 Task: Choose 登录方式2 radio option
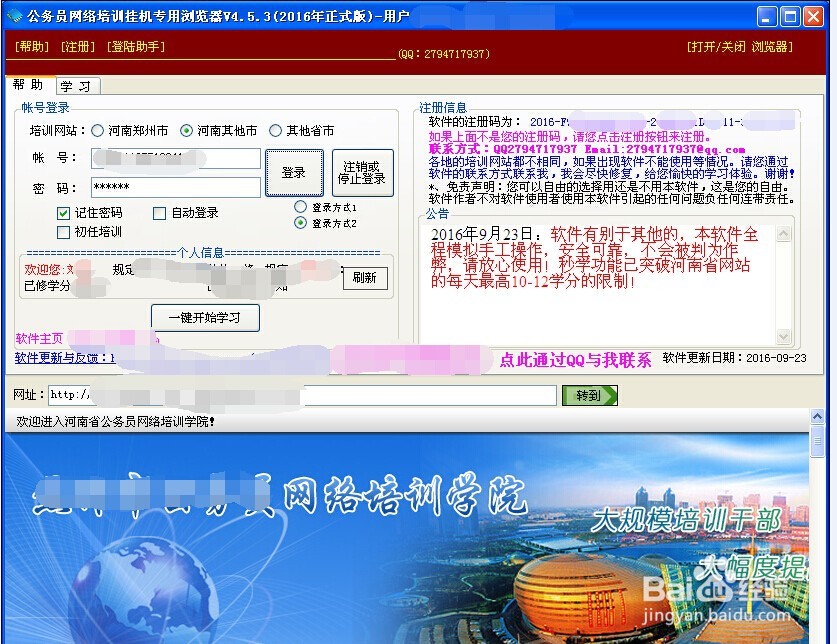[301, 223]
